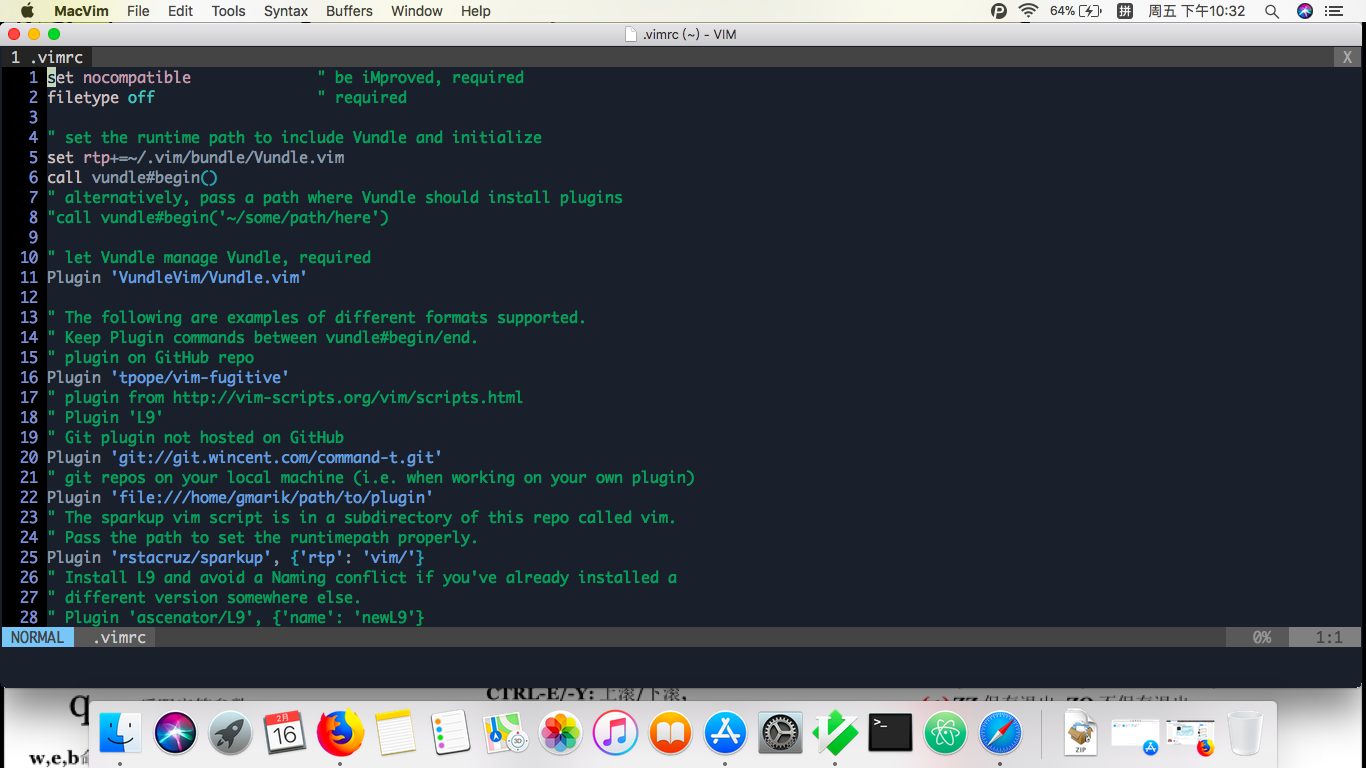Open the Apple menu
This screenshot has height=768, width=1366.
point(27,11)
